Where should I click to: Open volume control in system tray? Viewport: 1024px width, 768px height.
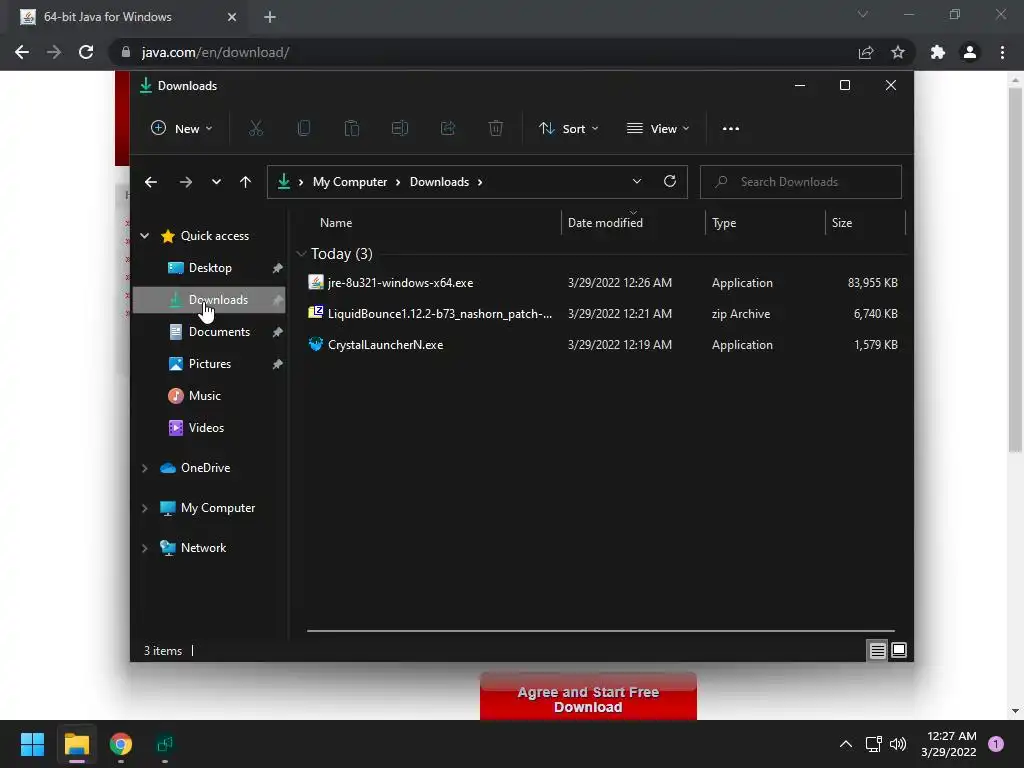pyautogui.click(x=898, y=744)
